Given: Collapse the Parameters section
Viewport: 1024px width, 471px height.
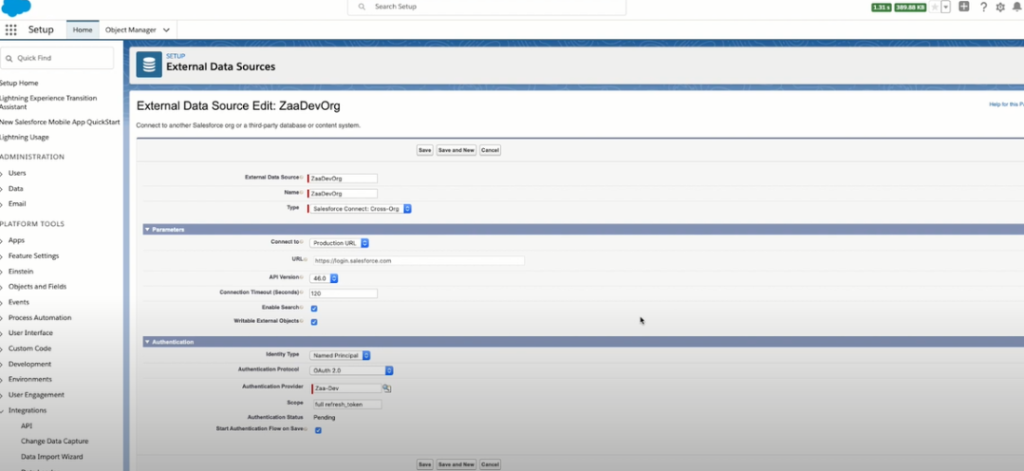Looking at the screenshot, I should coord(148,229).
